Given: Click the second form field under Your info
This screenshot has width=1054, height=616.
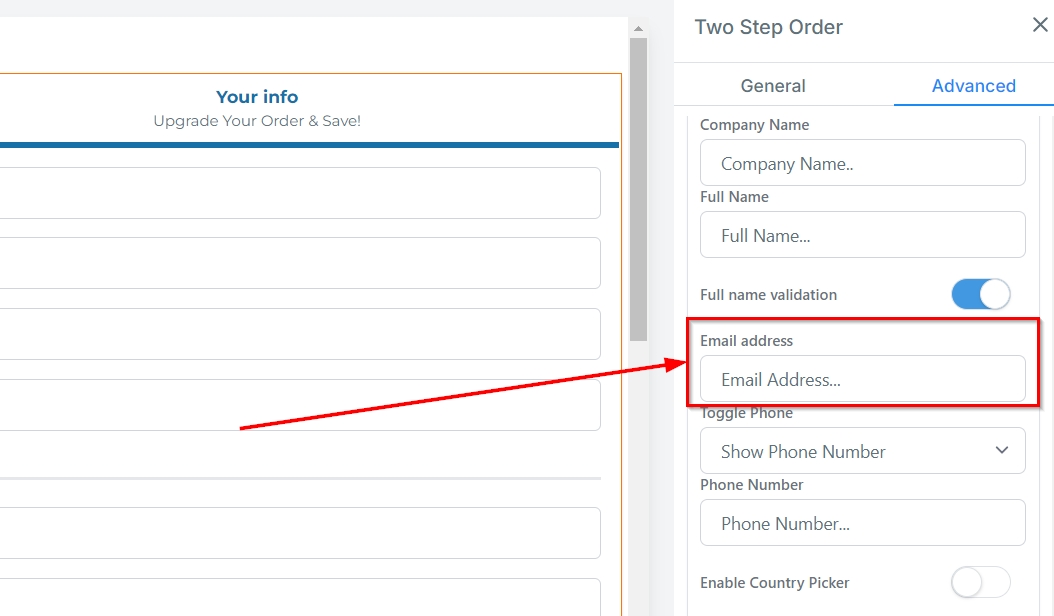Looking at the screenshot, I should [x=300, y=263].
